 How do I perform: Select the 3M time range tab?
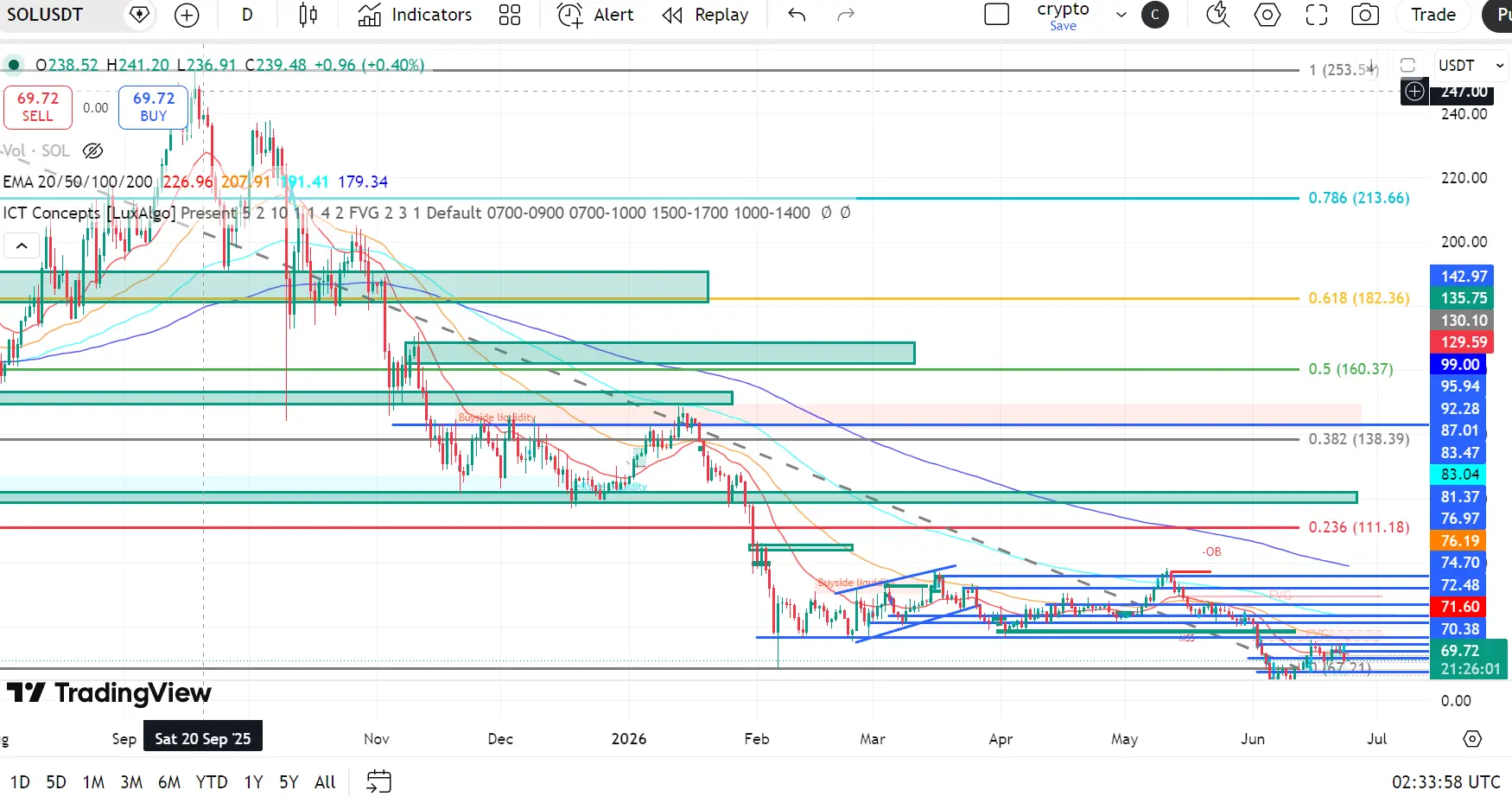(x=131, y=782)
